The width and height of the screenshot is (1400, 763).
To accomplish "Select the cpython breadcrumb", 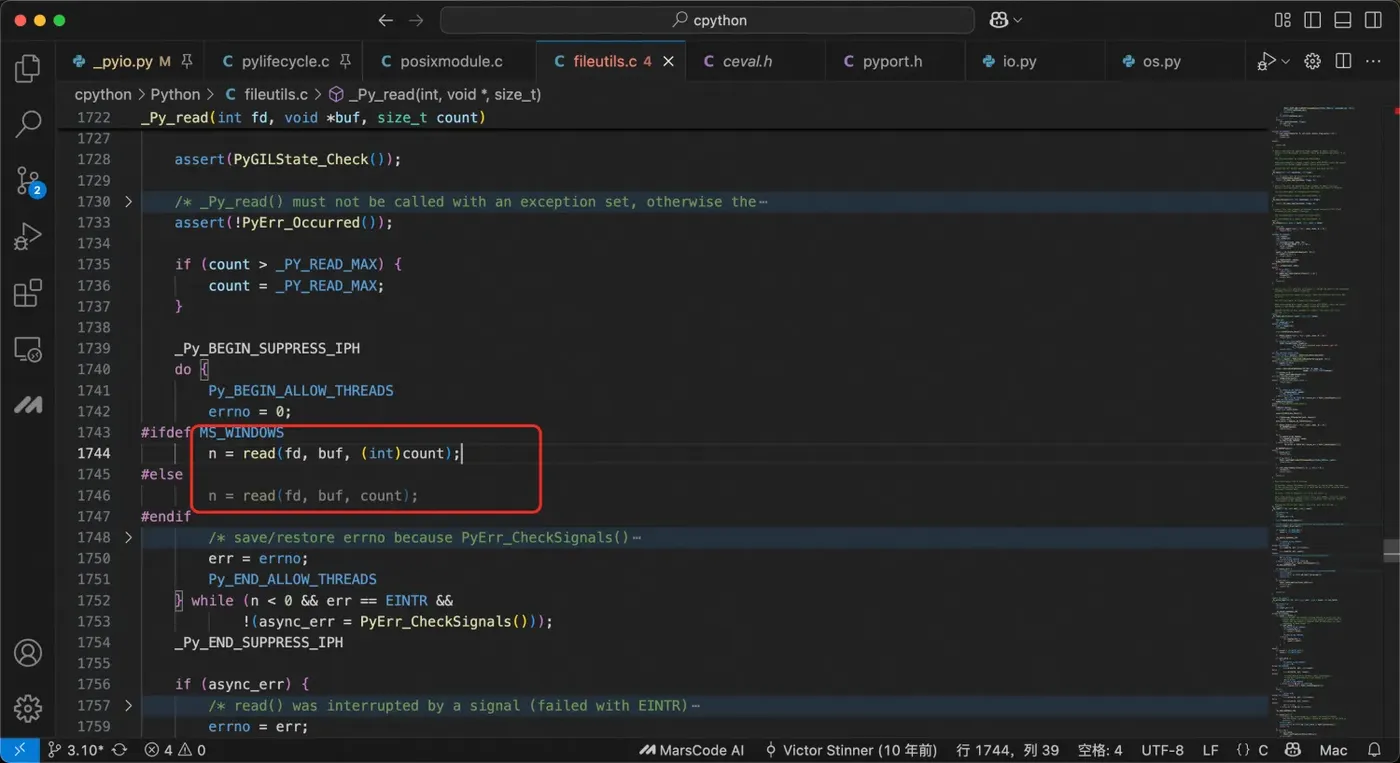I will click(103, 94).
